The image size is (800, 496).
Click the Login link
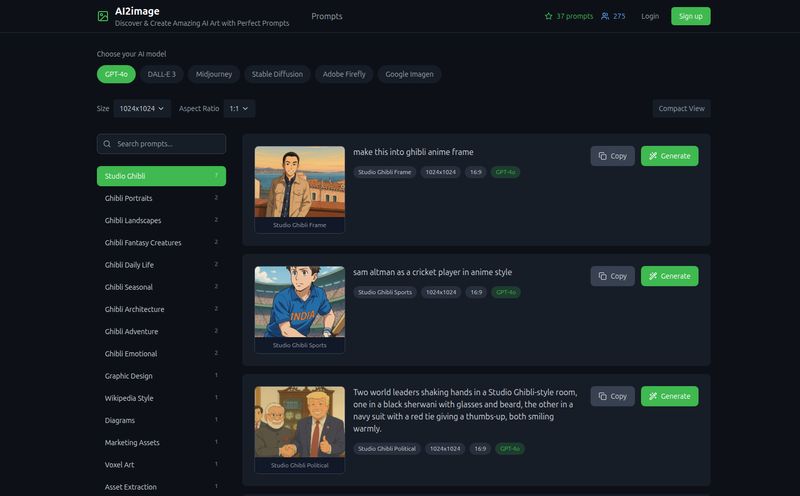click(649, 16)
